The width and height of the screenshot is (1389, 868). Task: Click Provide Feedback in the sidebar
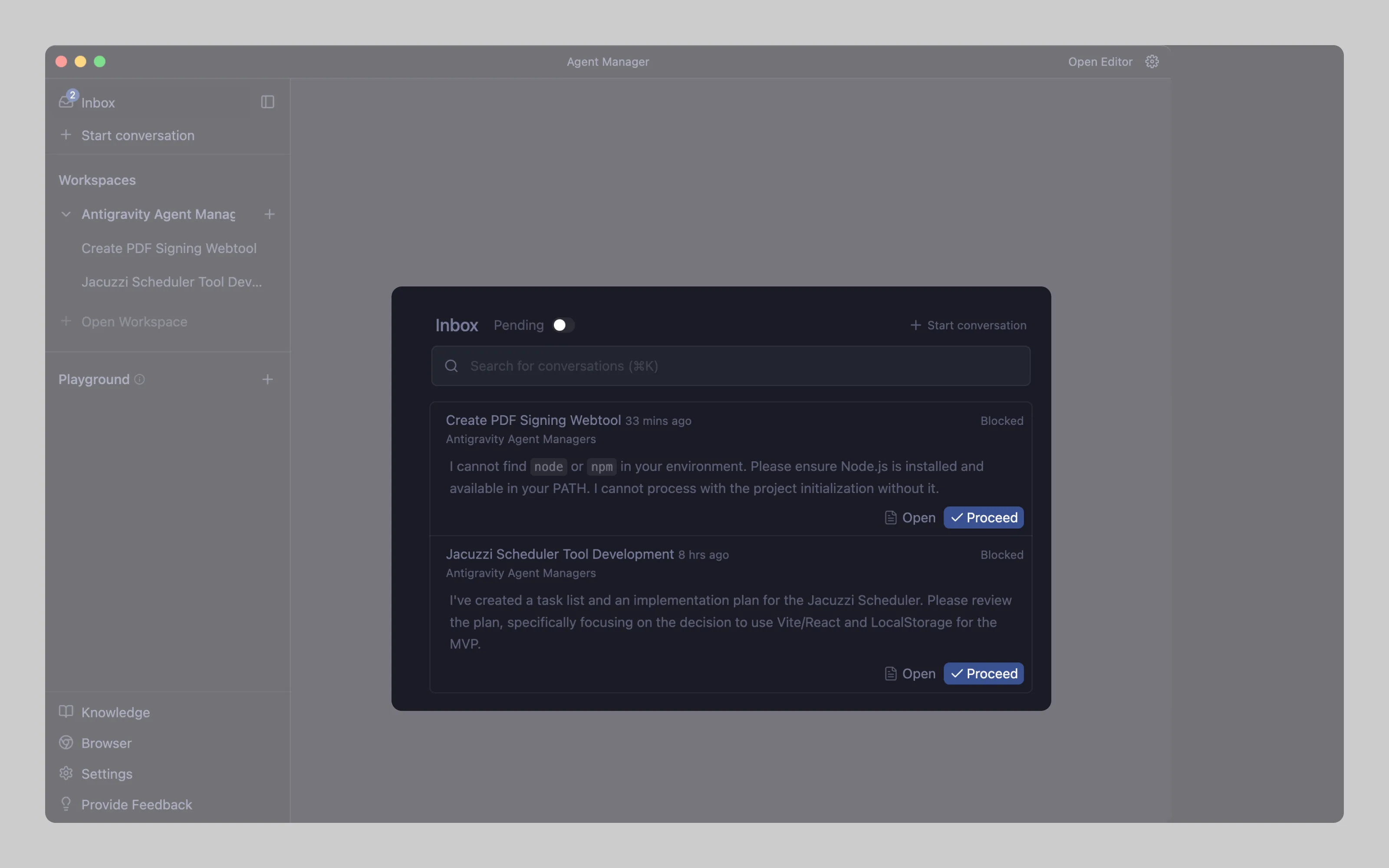click(x=136, y=804)
